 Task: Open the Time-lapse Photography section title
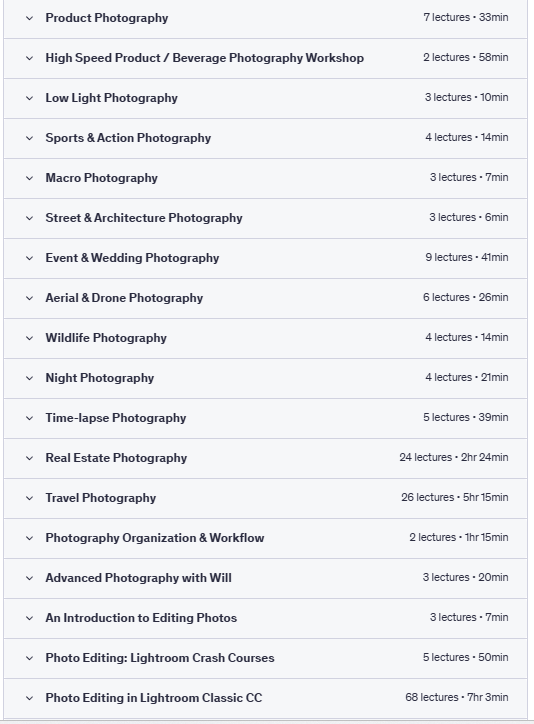click(x=115, y=418)
